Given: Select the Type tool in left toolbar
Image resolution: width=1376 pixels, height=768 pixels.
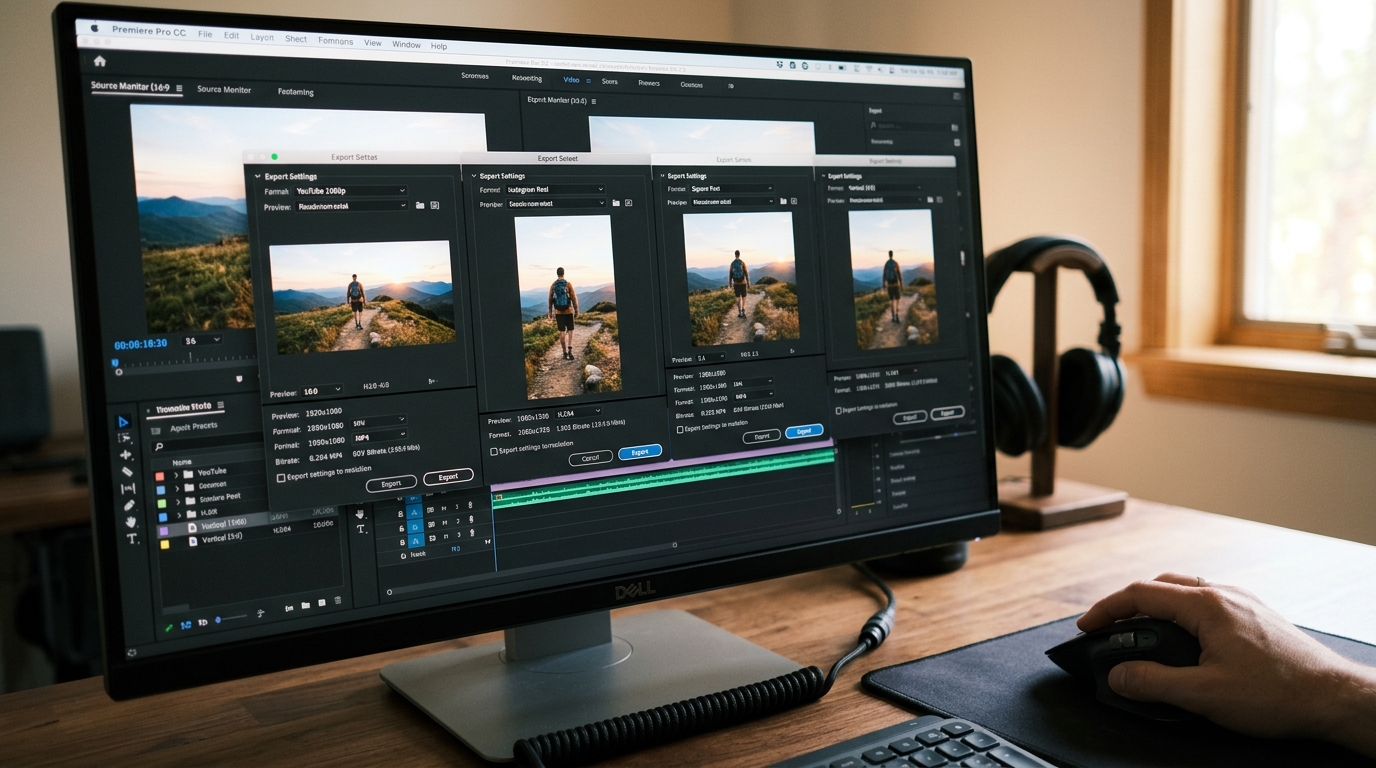Looking at the screenshot, I should [x=132, y=539].
